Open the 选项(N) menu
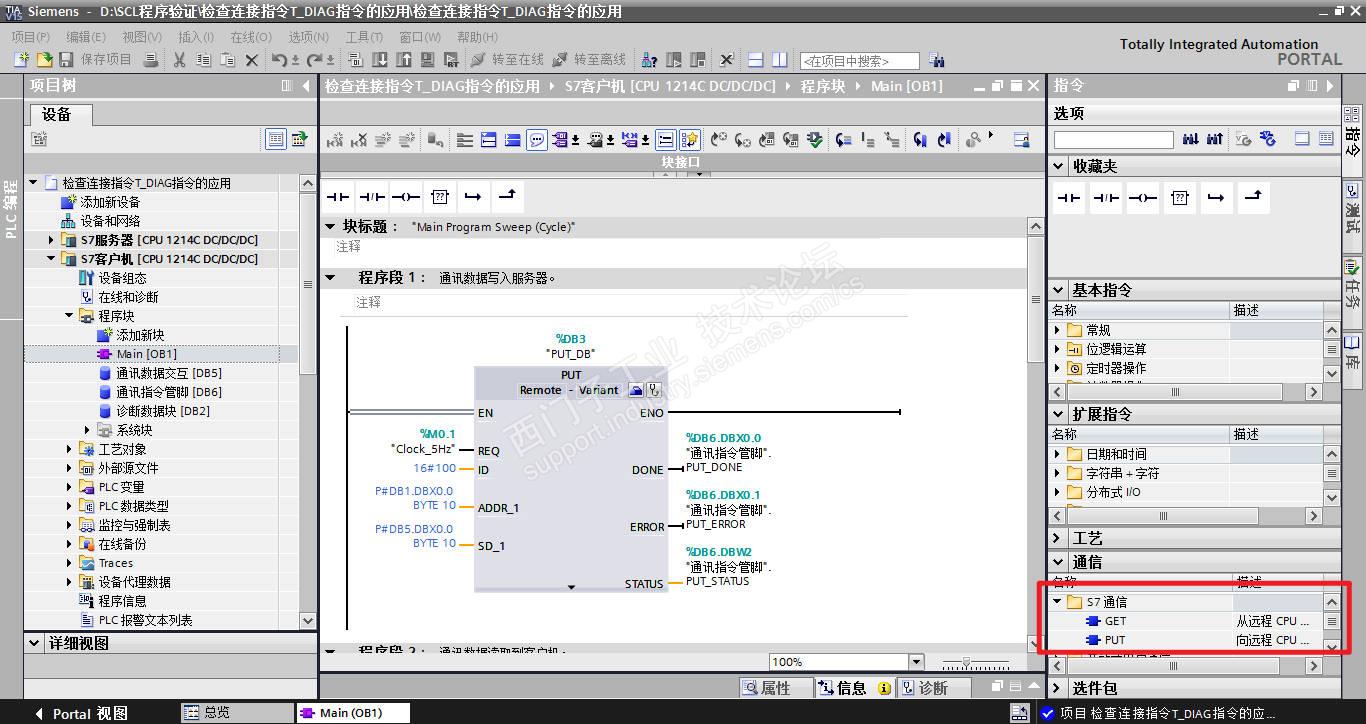This screenshot has width=1366, height=724. click(x=308, y=36)
